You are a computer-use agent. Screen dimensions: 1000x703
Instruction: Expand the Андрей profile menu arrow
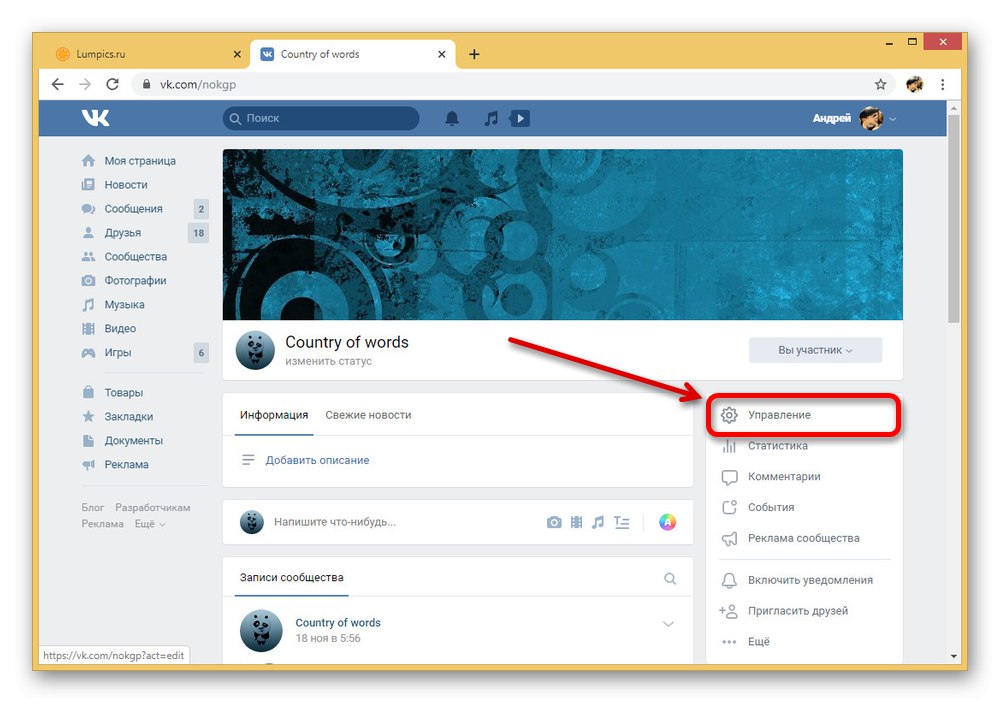pyautogui.click(x=893, y=119)
